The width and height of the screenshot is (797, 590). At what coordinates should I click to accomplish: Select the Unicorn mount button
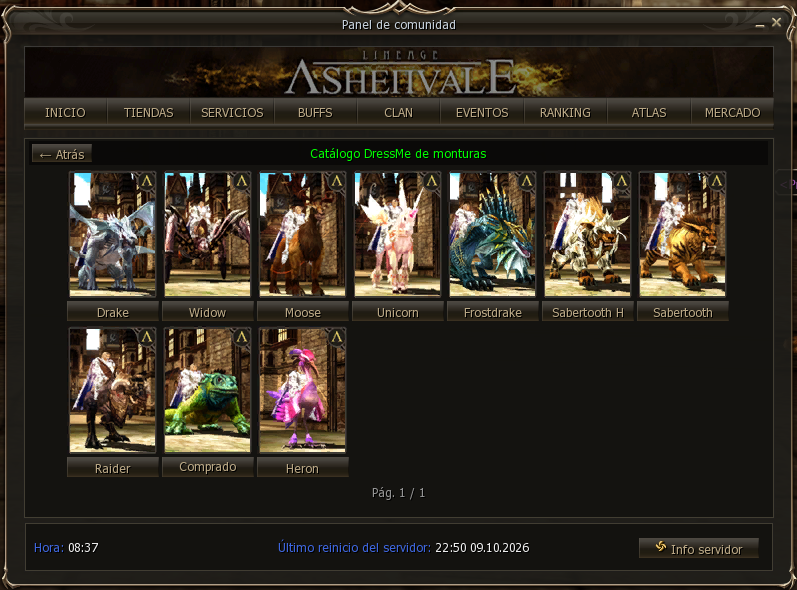397,312
